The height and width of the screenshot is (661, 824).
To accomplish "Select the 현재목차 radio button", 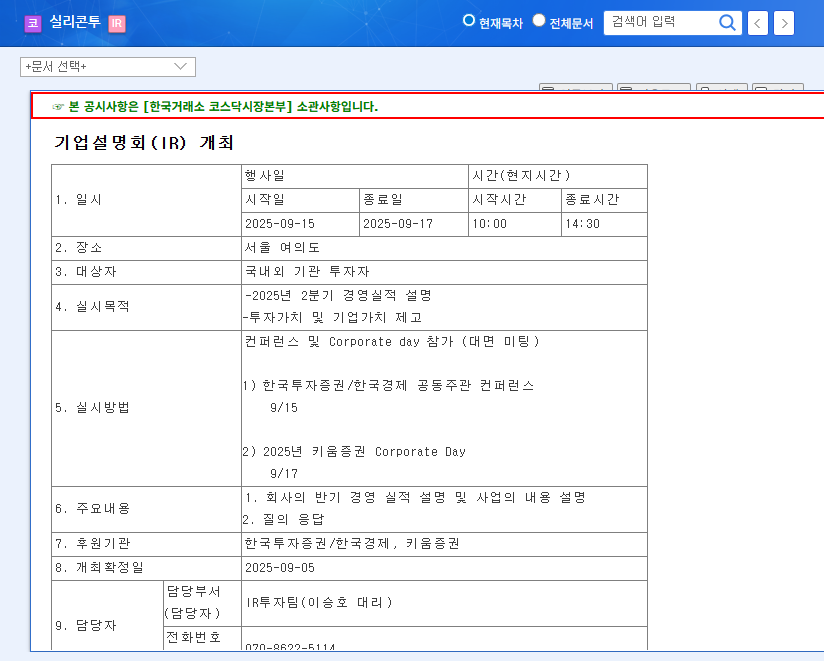I will [469, 20].
